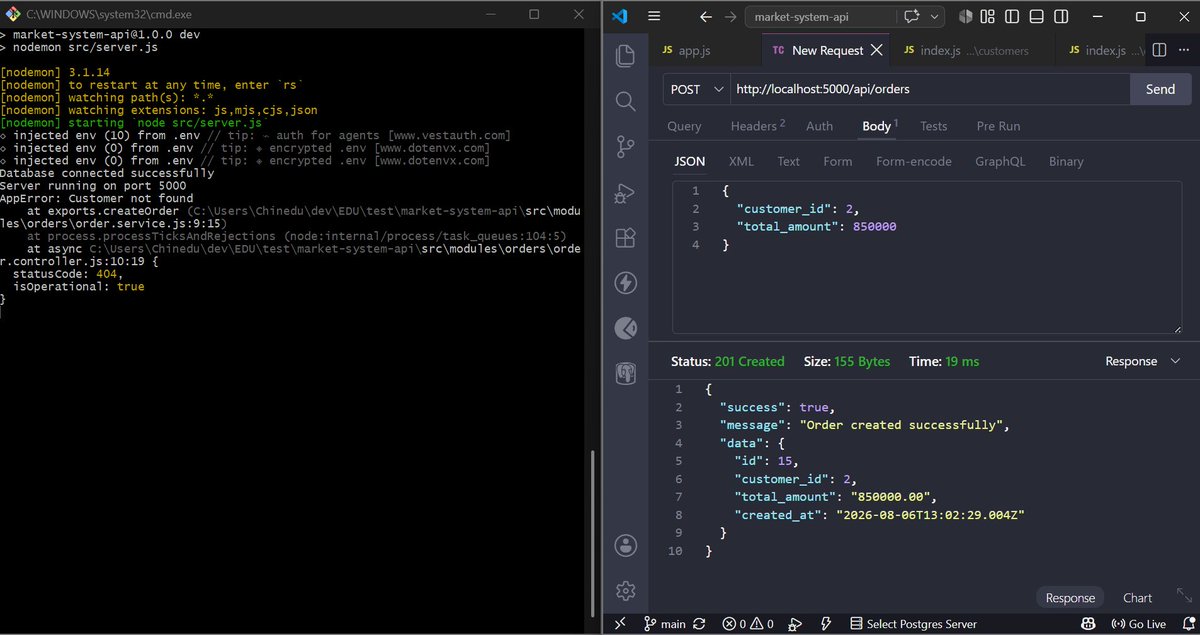Screen dimensions: 1200x635
Task: Switch to the Auth tab
Action: tap(819, 126)
